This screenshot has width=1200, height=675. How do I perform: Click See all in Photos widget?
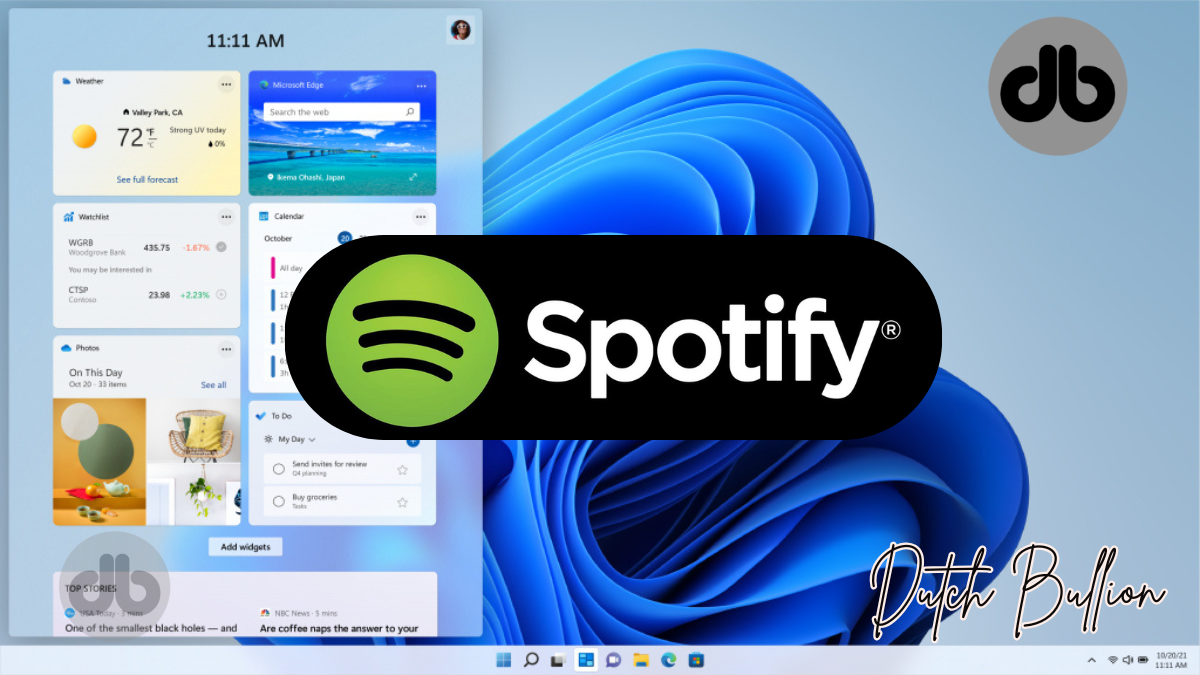(213, 385)
